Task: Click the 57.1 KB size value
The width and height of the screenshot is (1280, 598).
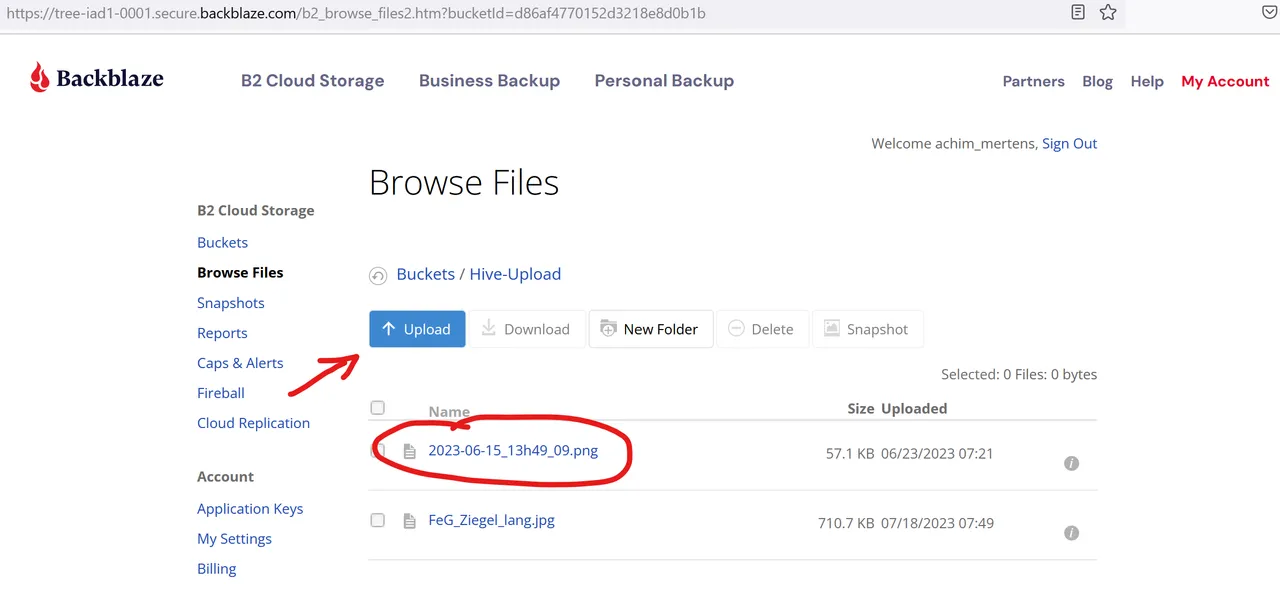Action: [849, 454]
